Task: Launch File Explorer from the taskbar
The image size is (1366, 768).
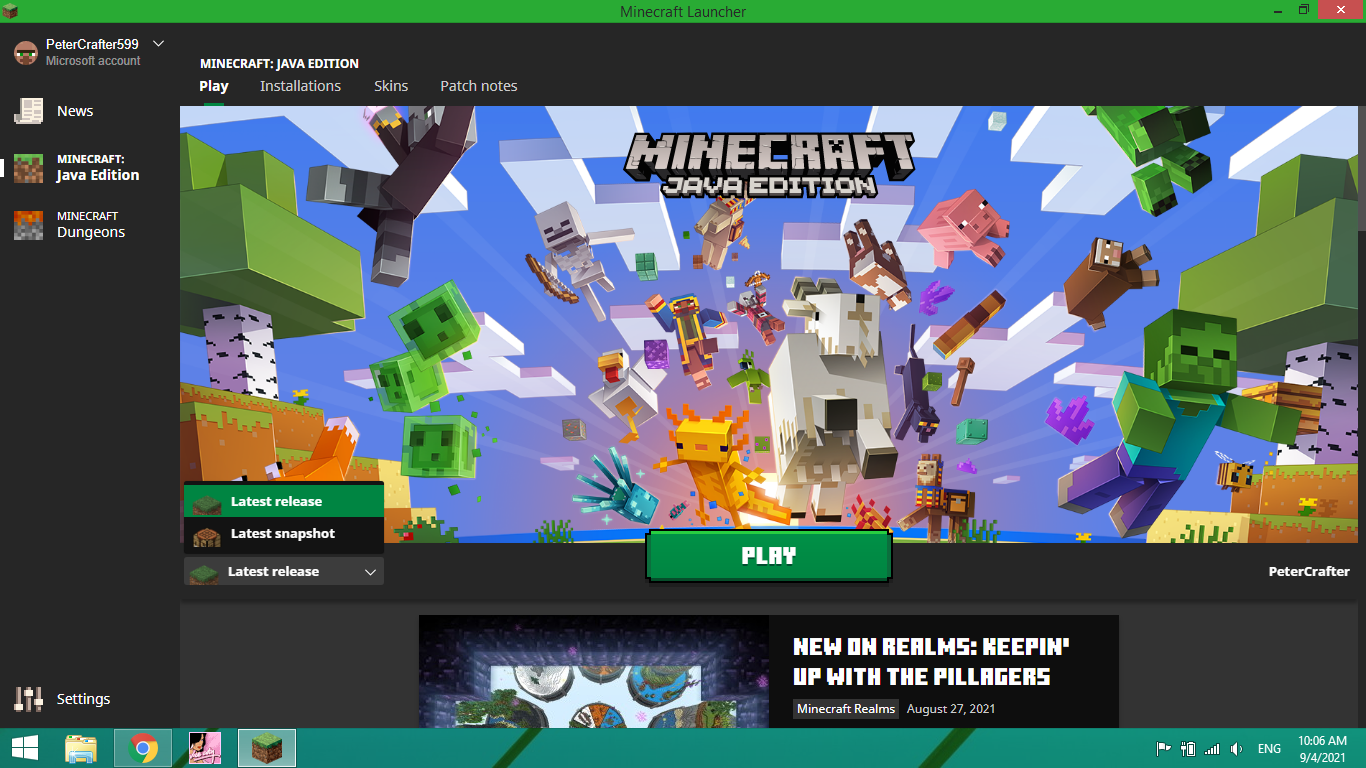Action: [x=81, y=748]
